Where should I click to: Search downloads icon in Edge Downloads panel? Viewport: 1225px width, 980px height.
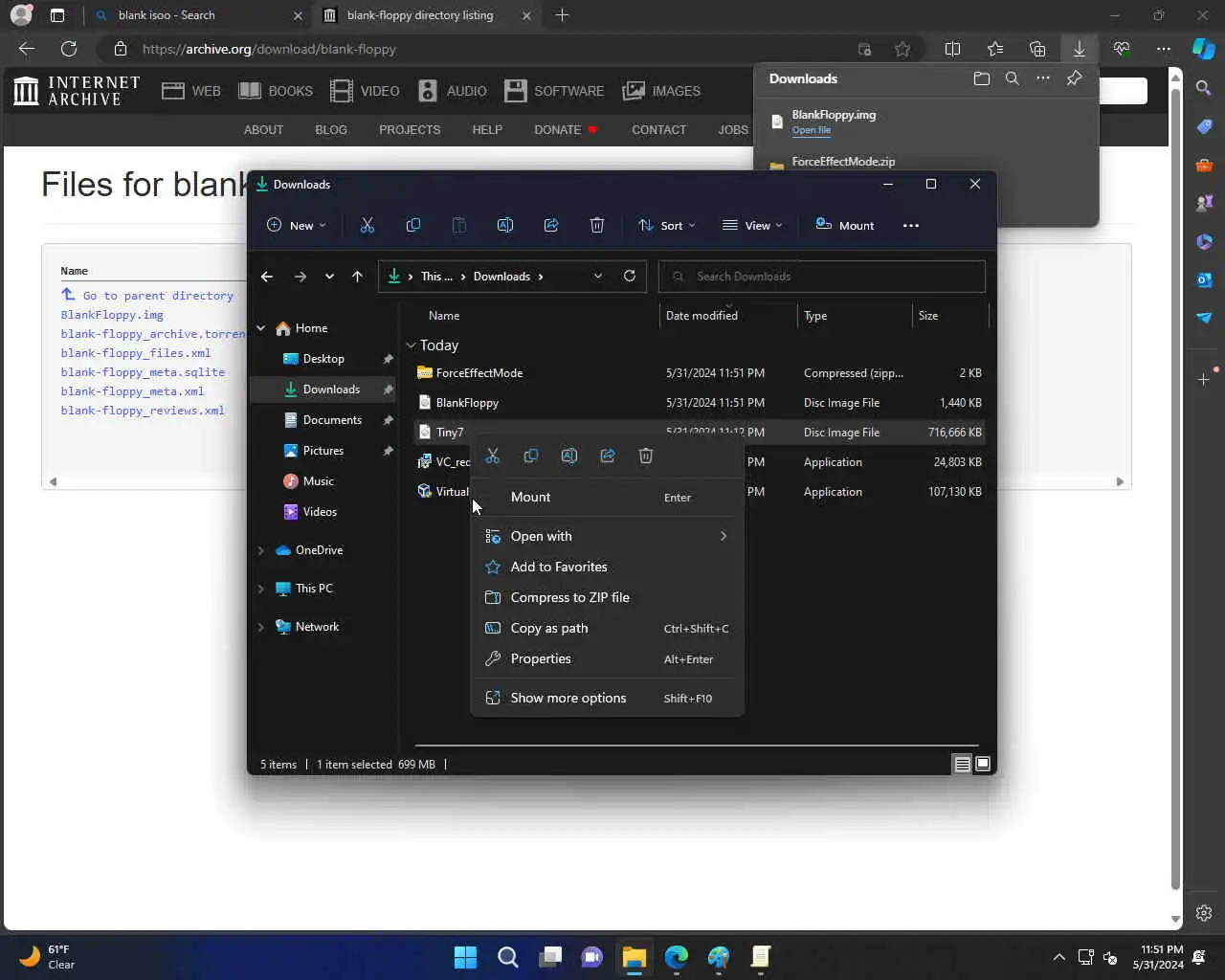tap(1013, 78)
